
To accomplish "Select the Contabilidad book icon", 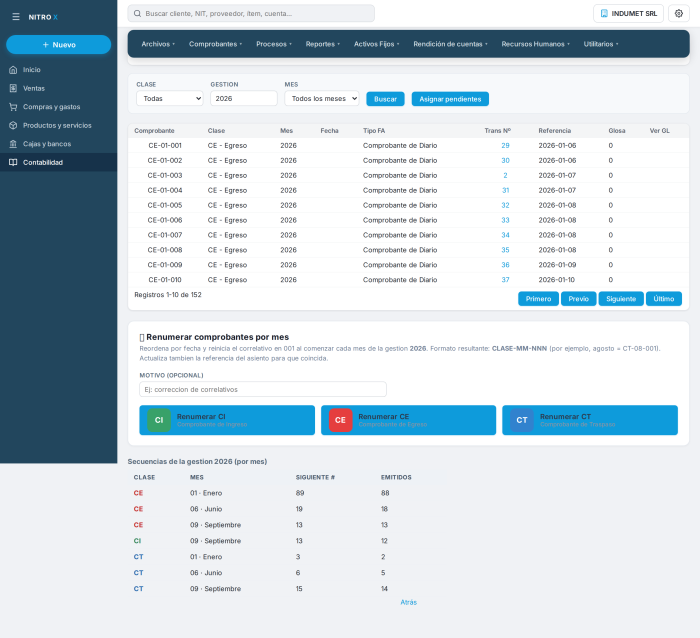I will [13, 163].
